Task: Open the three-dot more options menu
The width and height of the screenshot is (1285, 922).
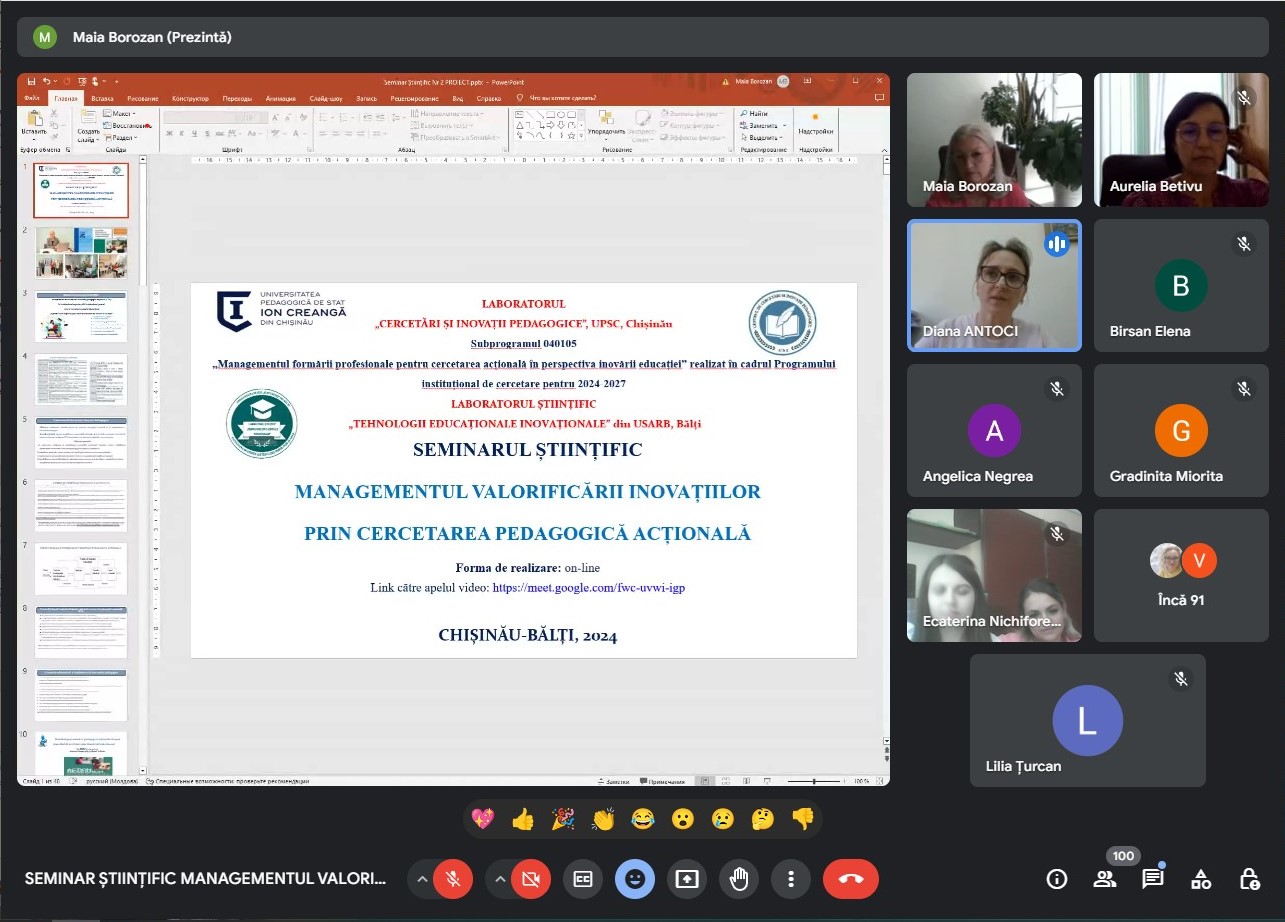Action: pyautogui.click(x=791, y=879)
